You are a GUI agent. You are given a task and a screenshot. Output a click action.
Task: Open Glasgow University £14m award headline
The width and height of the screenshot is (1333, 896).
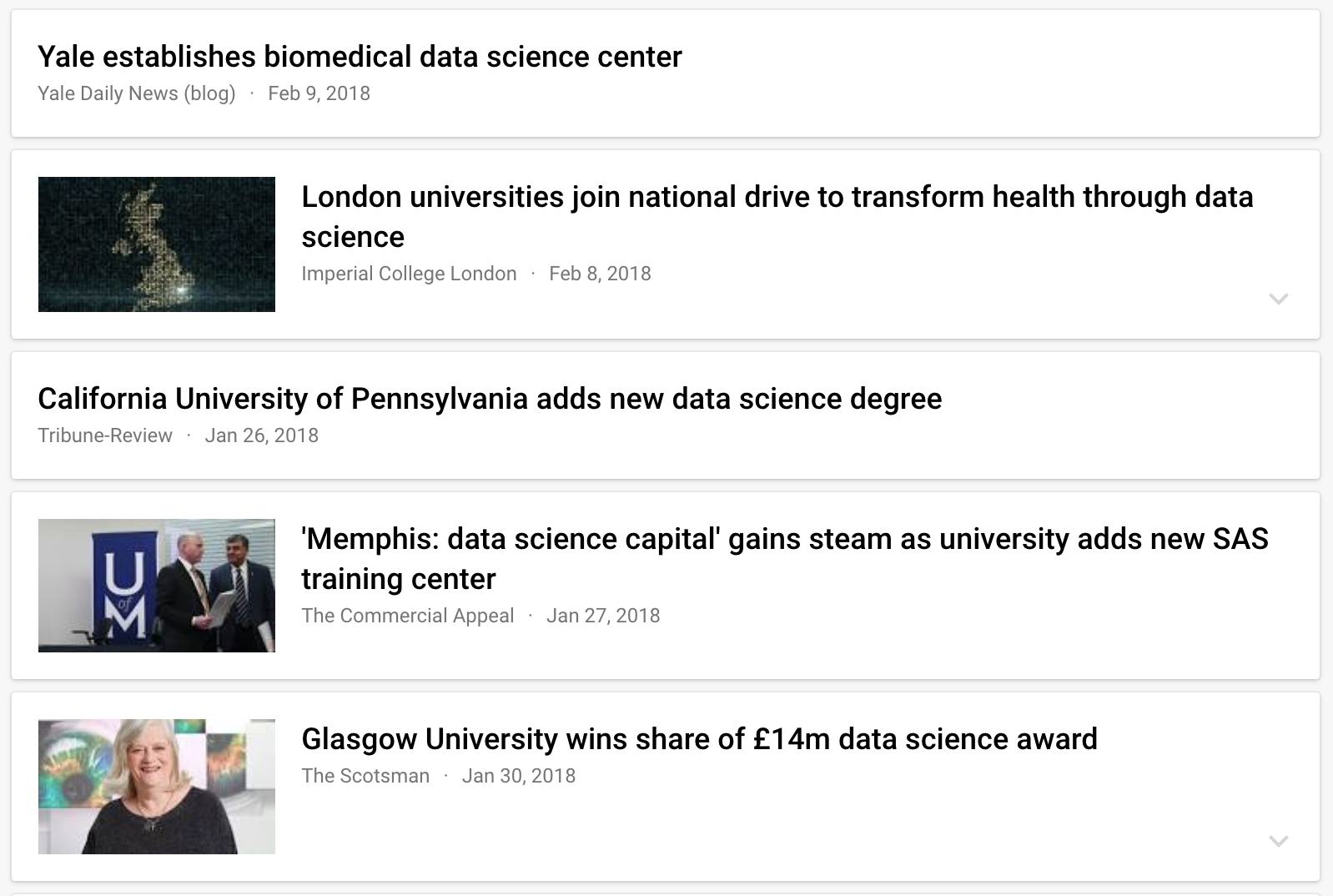click(699, 739)
